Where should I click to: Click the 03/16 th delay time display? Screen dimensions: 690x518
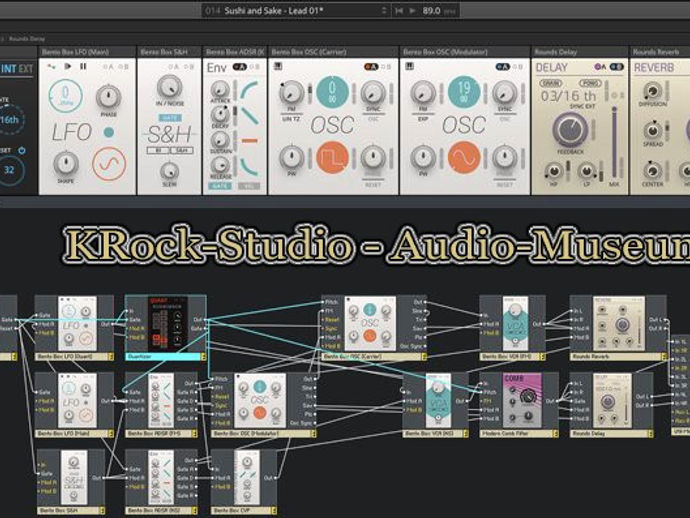(569, 96)
